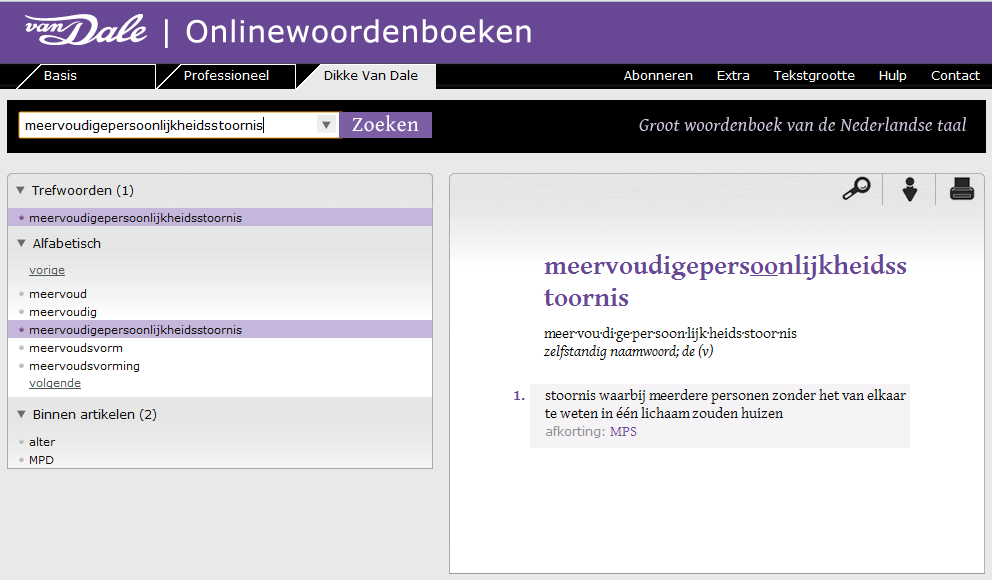
Task: Collapse the Trefwoorden section
Action: pos(20,190)
